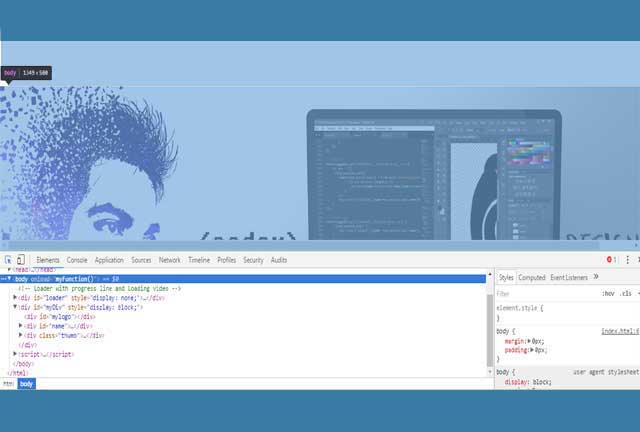Select the closing </html> tag row
The image size is (640, 432).
[18, 373]
